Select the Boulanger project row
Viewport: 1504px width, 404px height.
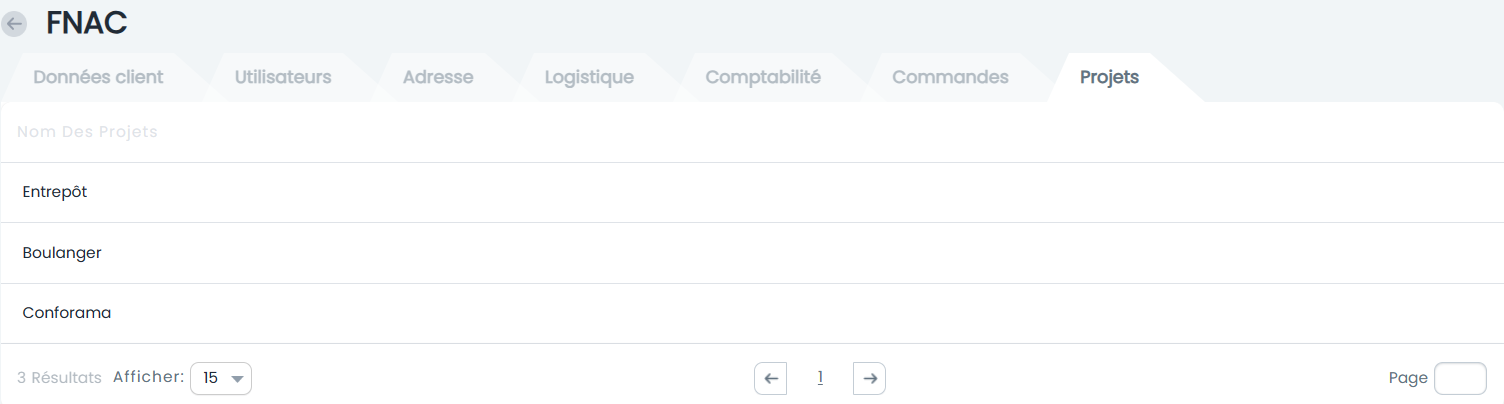click(x=752, y=253)
